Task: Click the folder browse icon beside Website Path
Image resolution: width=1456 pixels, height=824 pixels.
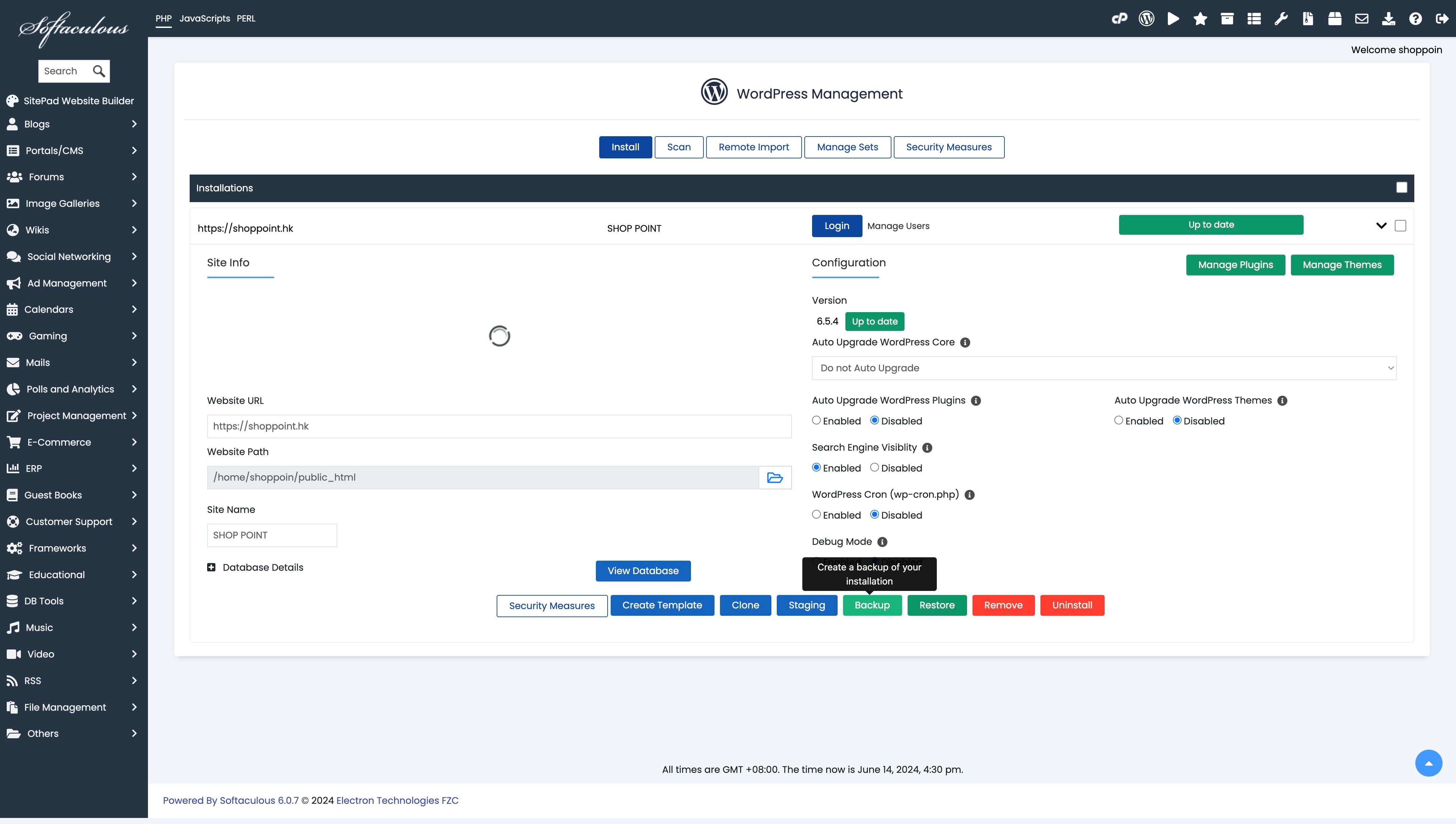Action: click(x=774, y=478)
